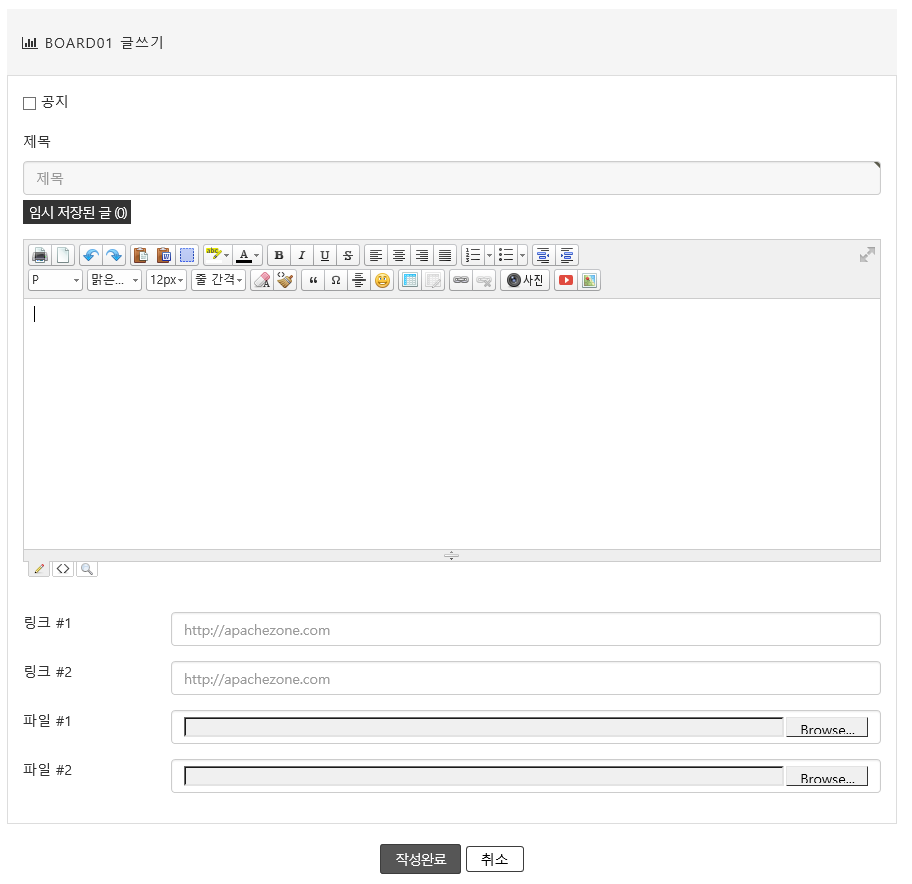
Task: Apply the font color A button
Action: pyautogui.click(x=244, y=255)
